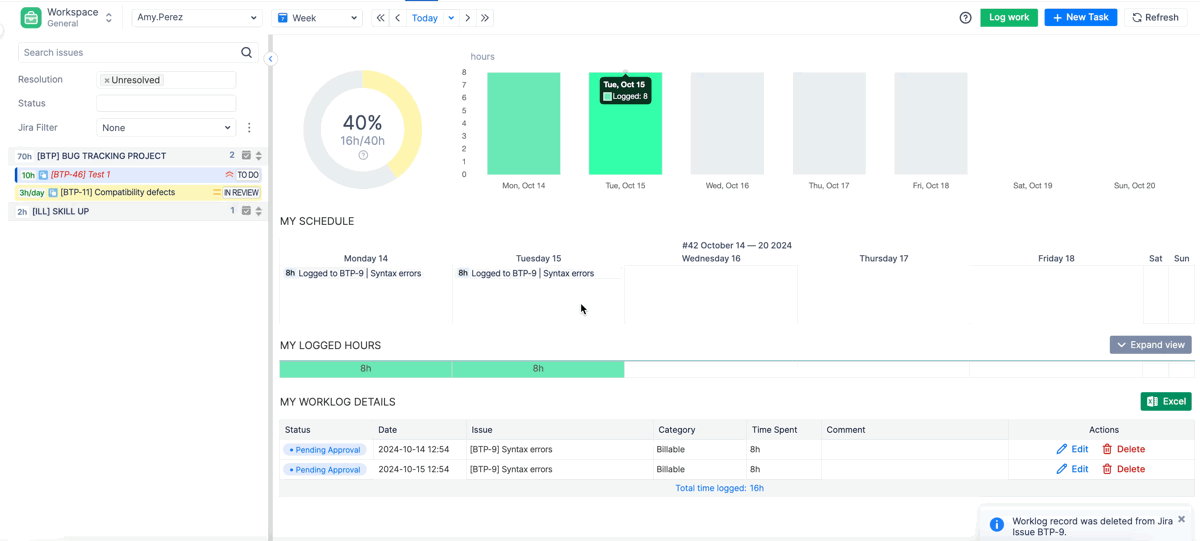Click the 8h logged hours bar for Monday
This screenshot has width=1200, height=541.
click(365, 369)
